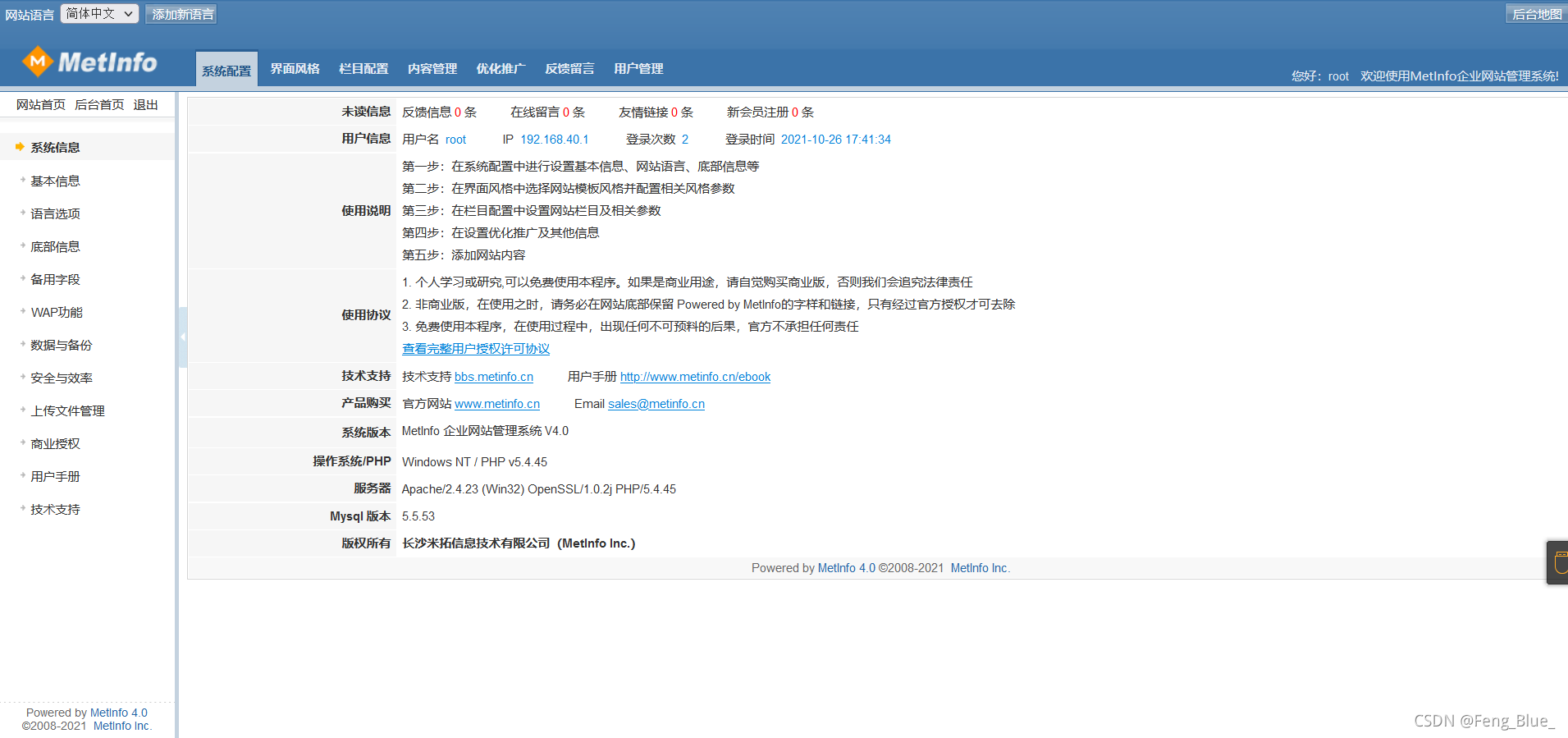Select 安全与效率 in the sidebar

(62, 378)
